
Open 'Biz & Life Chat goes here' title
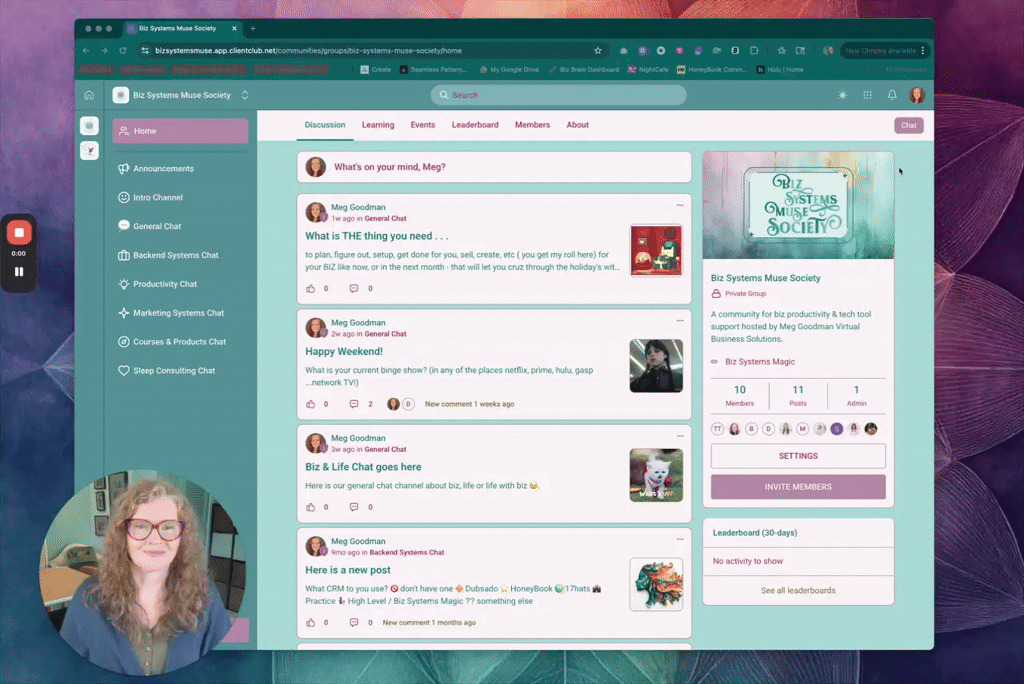(x=363, y=467)
